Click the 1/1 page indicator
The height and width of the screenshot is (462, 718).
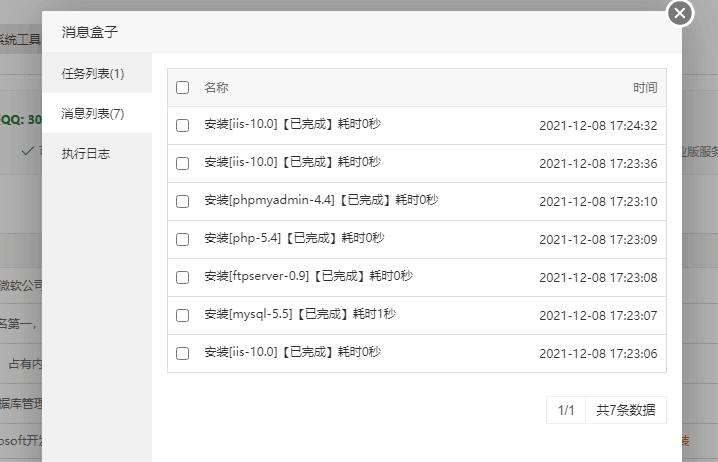pos(566,410)
